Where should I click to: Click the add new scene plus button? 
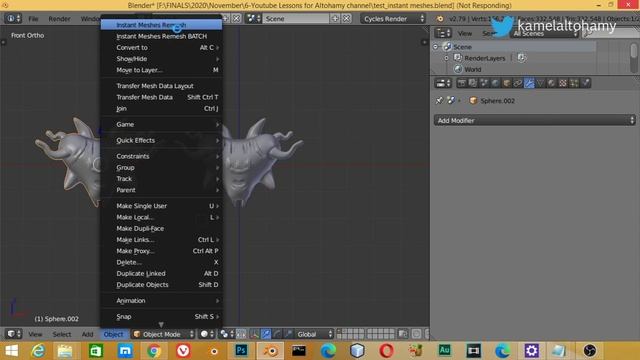tap(335, 19)
